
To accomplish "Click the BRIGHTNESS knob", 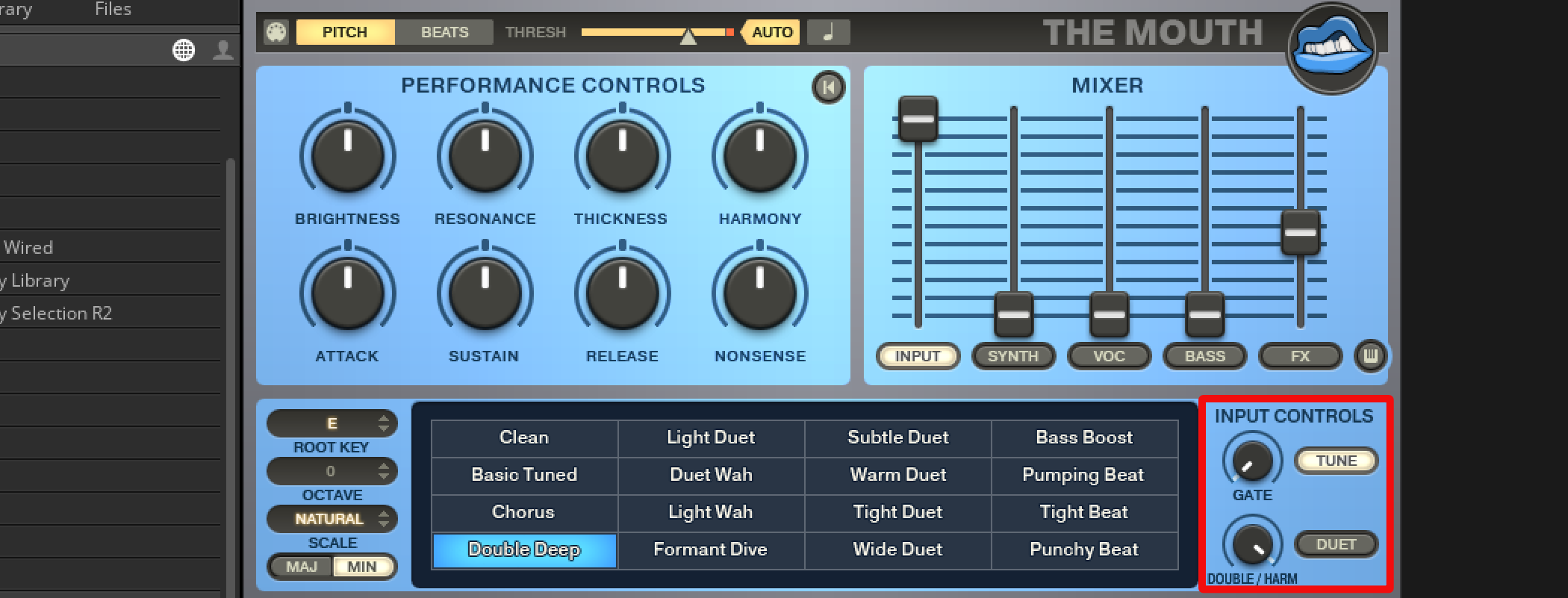I will 347,156.
